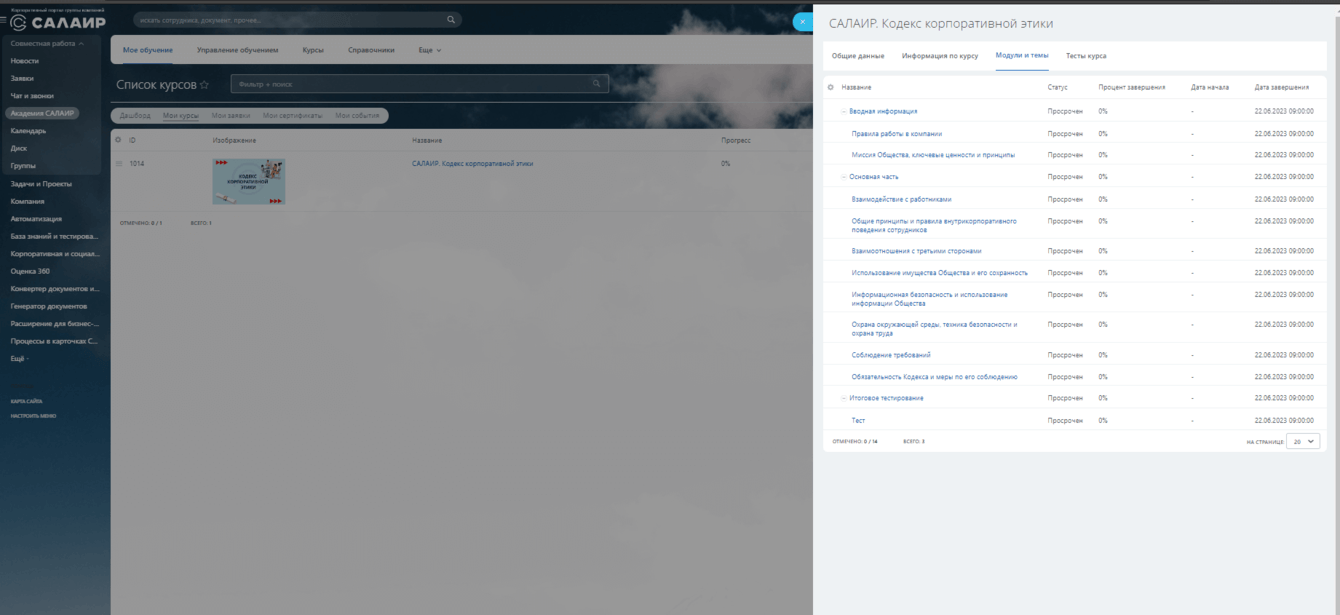Image resolution: width=1340 pixels, height=615 pixels.
Task: Open the Мои события subtab
Action: pyautogui.click(x=357, y=116)
